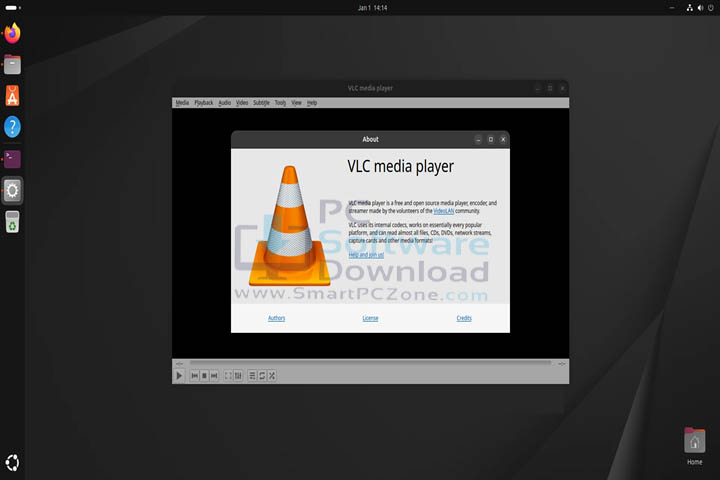Skip to the previous media item
Image resolution: width=720 pixels, height=480 pixels.
pos(194,376)
